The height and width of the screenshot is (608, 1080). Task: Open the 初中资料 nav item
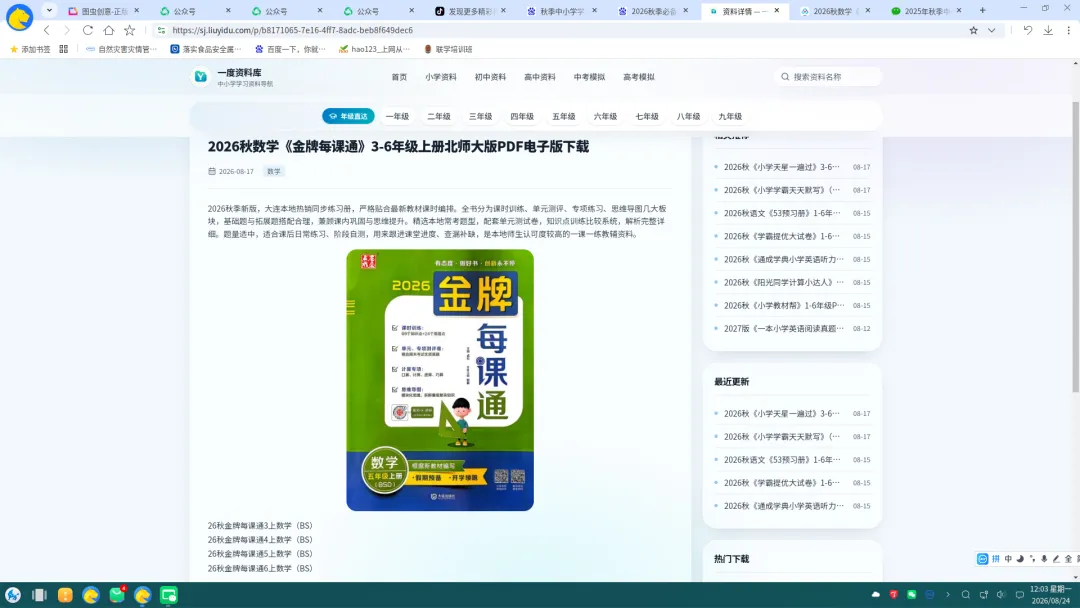pyautogui.click(x=490, y=77)
